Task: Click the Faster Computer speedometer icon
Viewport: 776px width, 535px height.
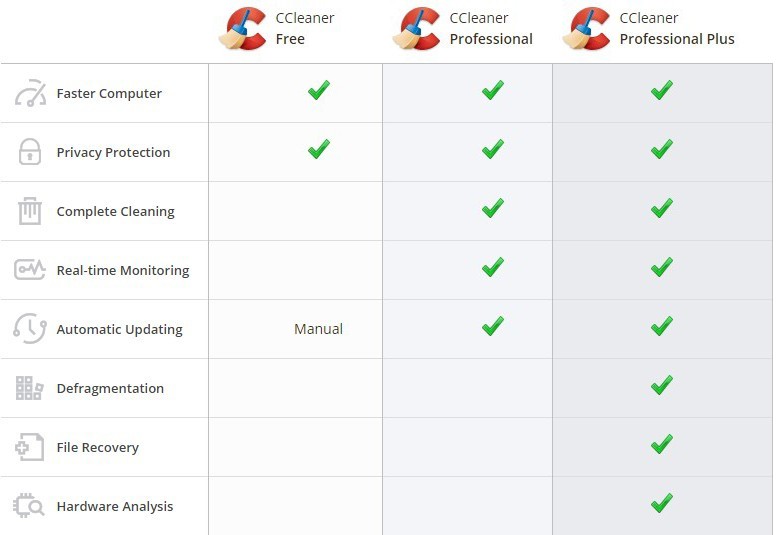Action: (x=30, y=93)
